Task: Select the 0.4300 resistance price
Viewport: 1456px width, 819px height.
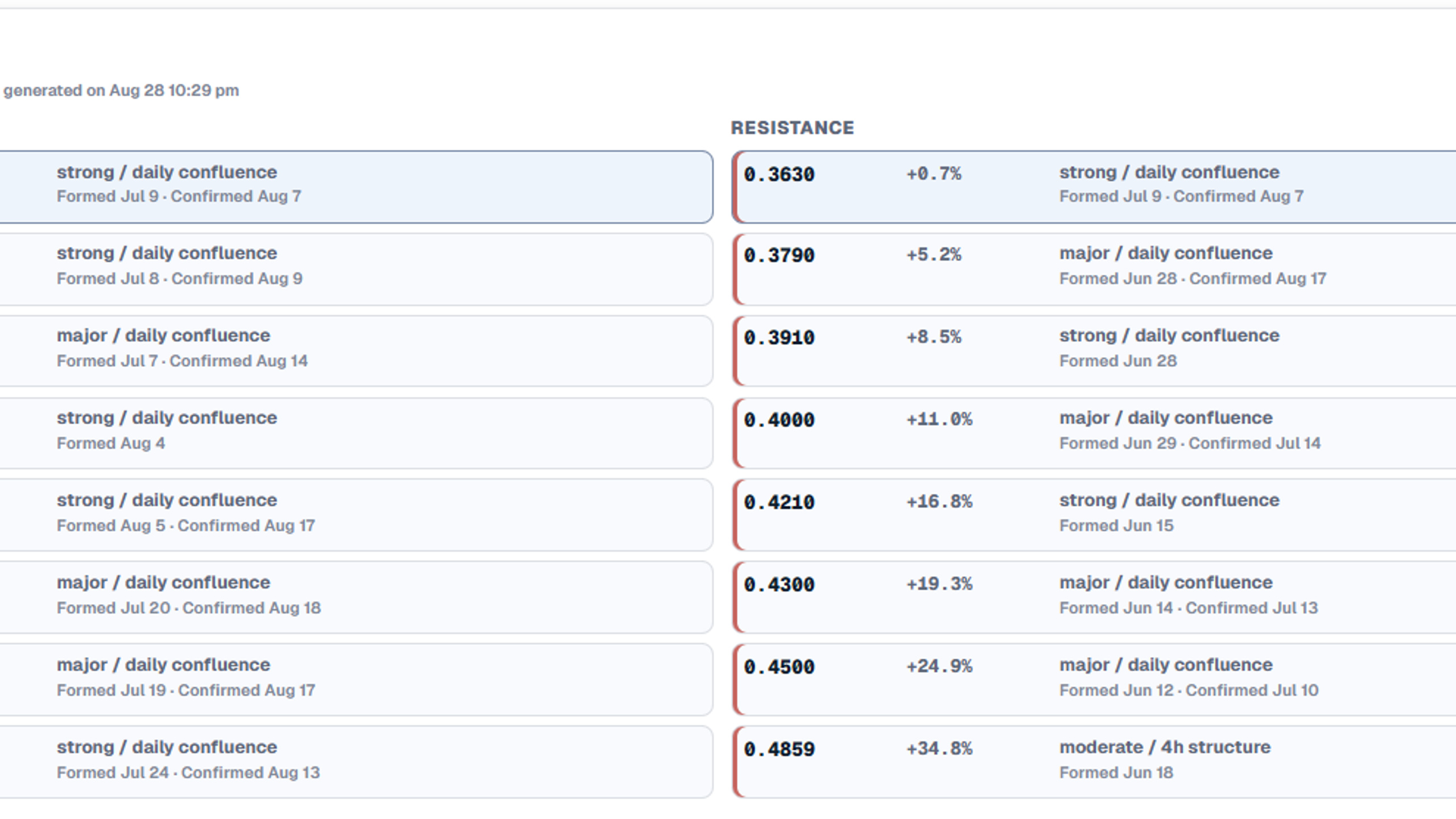Action: [779, 585]
